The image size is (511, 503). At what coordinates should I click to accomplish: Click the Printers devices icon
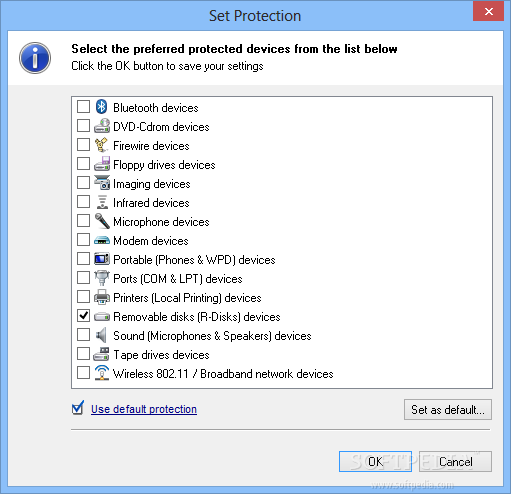[102, 297]
